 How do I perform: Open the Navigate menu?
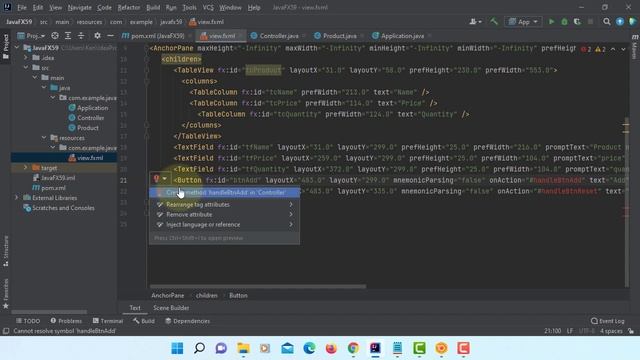tap(79, 7)
